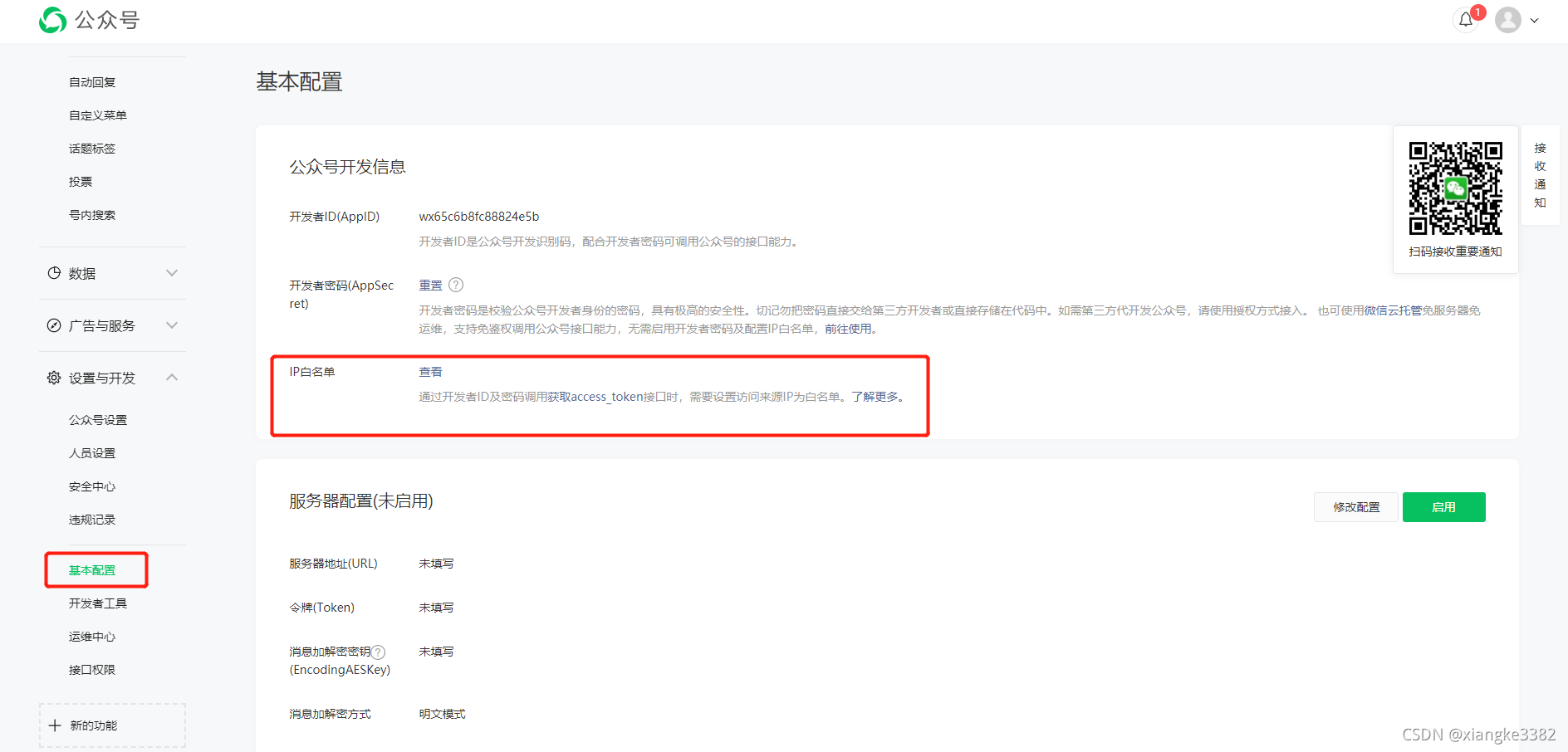Open 号内搜索 in sidebar

(92, 215)
